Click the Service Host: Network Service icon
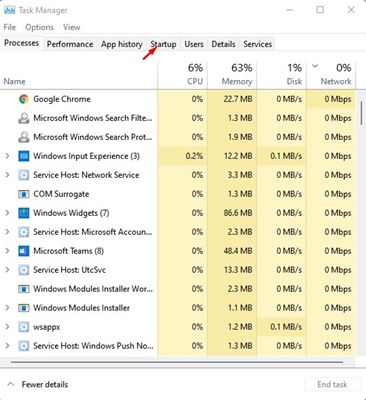The image size is (366, 400). click(x=24, y=175)
